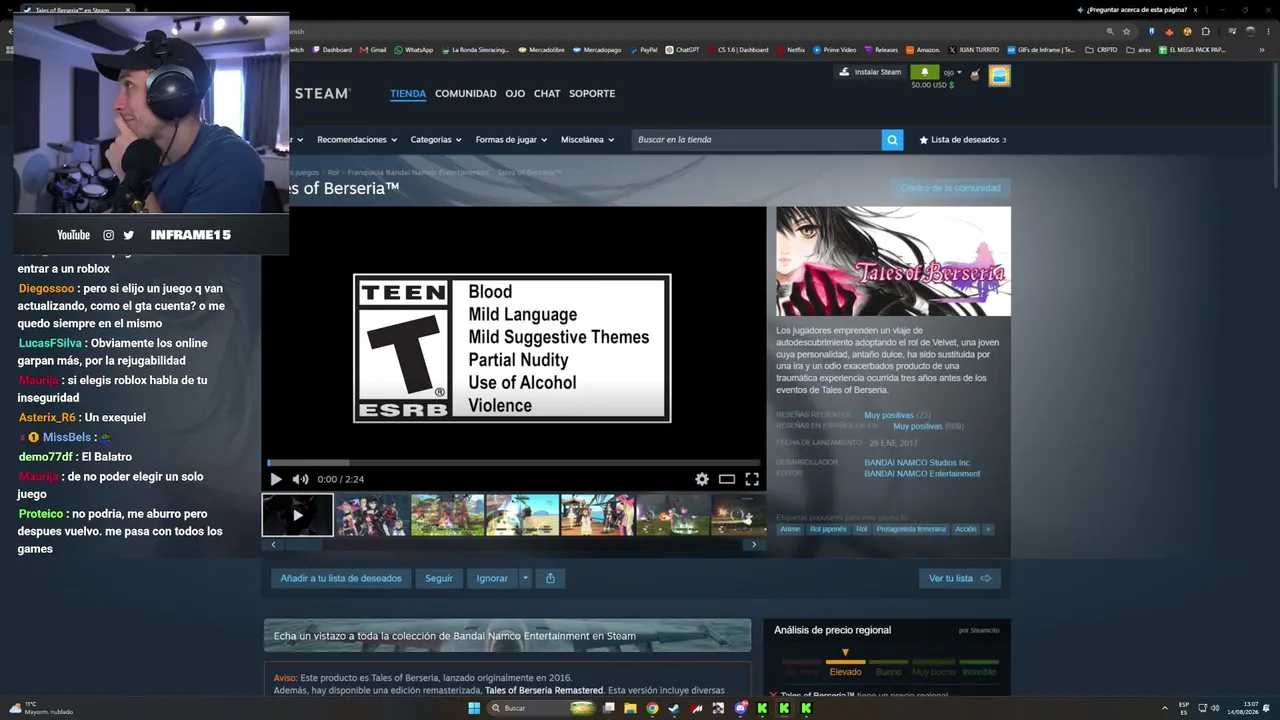Image resolution: width=1280 pixels, height=720 pixels.
Task: Enter fullscreen on the trailer video
Action: [752, 479]
